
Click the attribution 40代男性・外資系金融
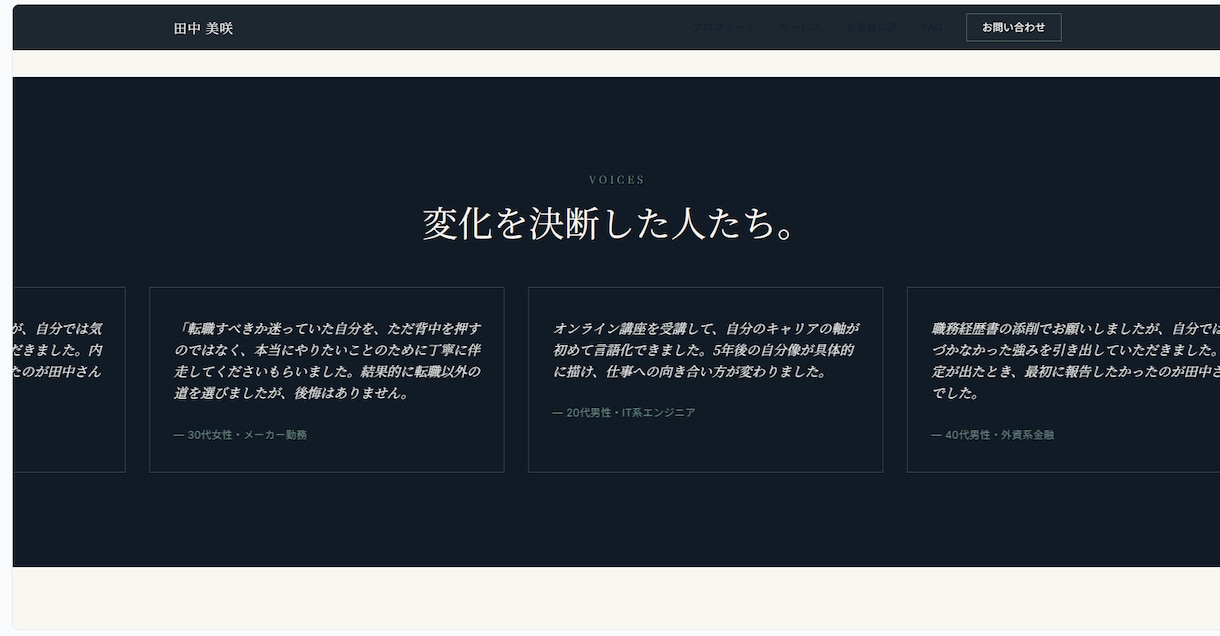pos(992,435)
